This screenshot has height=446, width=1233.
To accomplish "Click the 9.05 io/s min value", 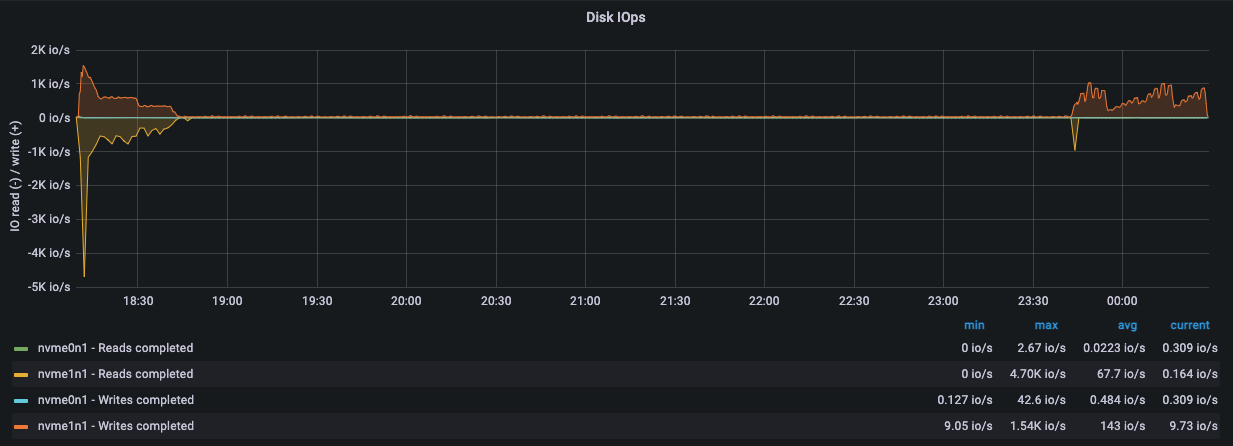I will pos(968,426).
